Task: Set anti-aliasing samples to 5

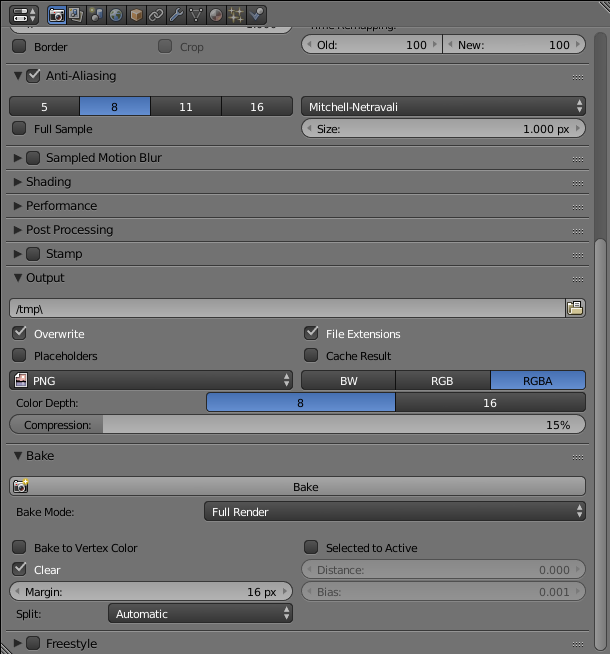Action: [x=44, y=106]
